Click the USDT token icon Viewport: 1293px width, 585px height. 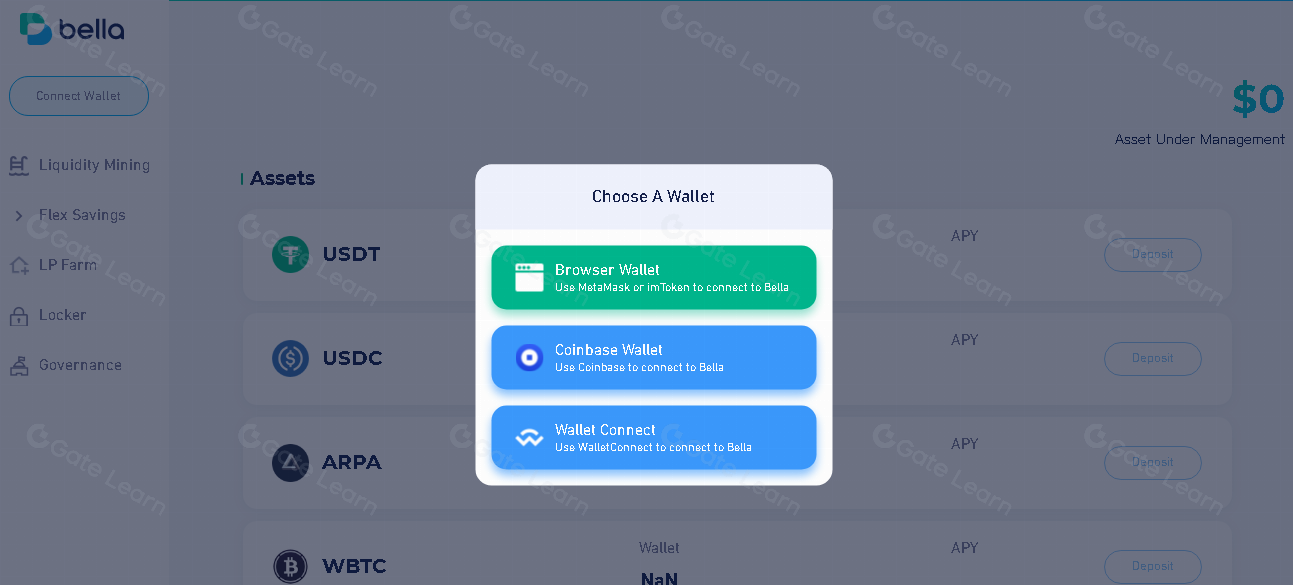click(290, 254)
